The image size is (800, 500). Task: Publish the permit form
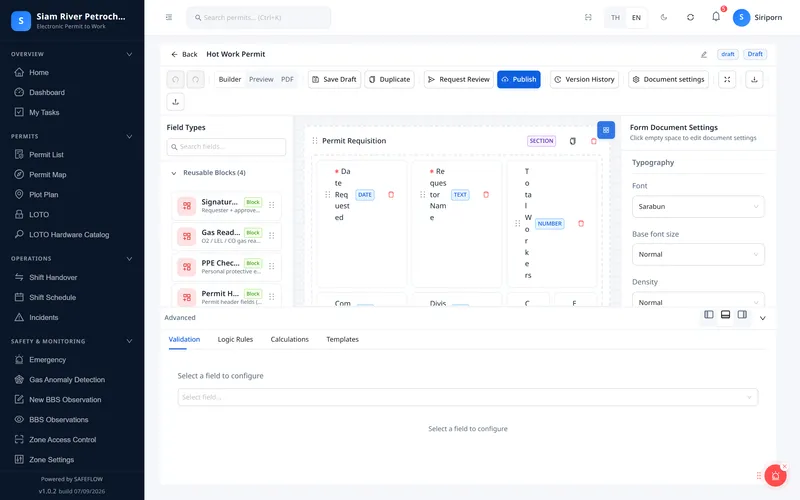coord(519,80)
